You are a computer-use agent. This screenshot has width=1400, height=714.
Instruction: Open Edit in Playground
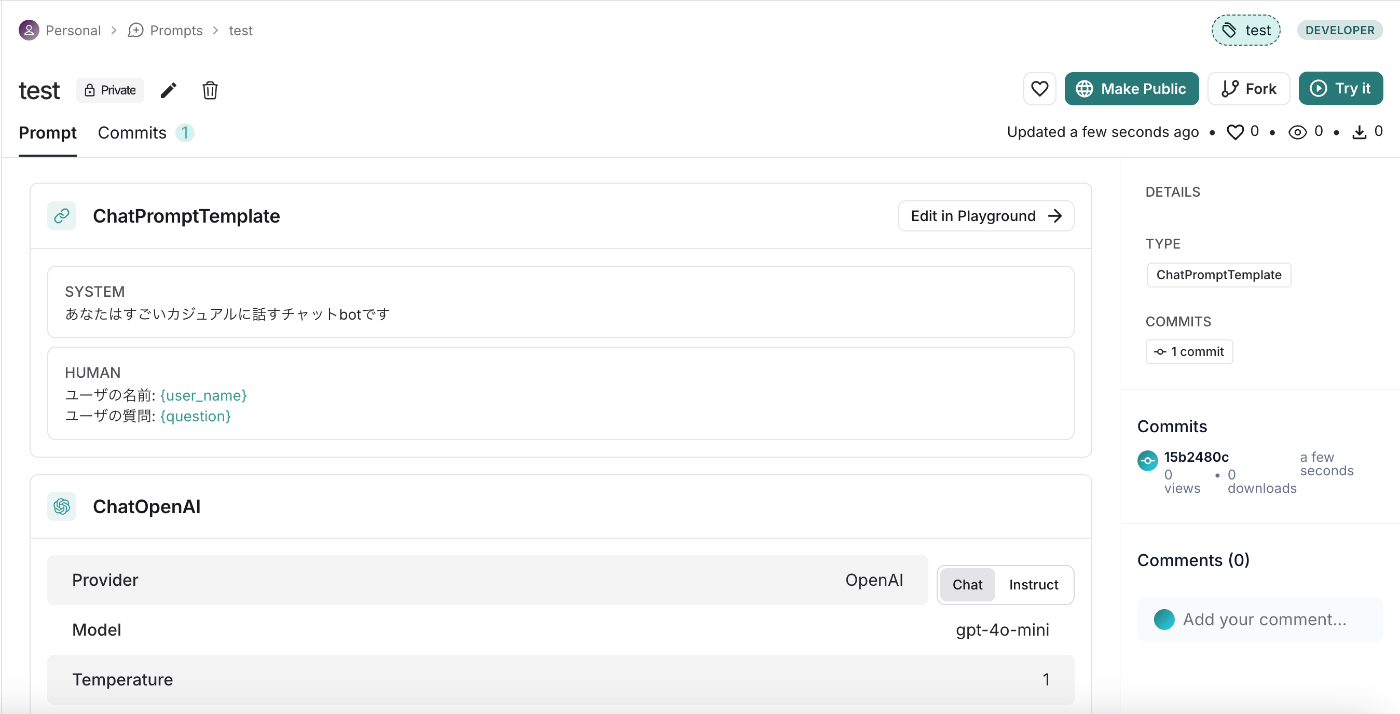986,216
